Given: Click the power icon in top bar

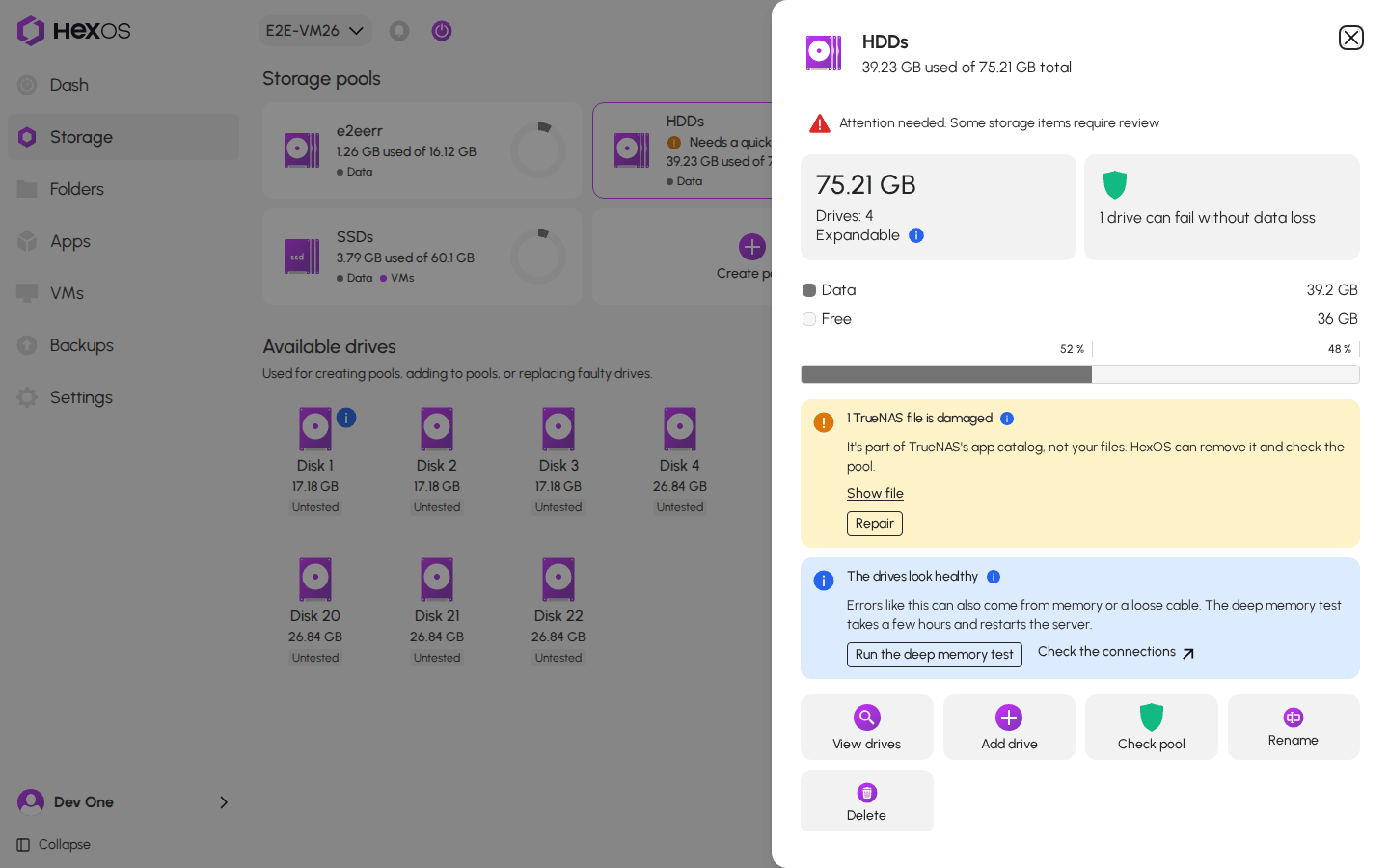Looking at the screenshot, I should point(442,31).
